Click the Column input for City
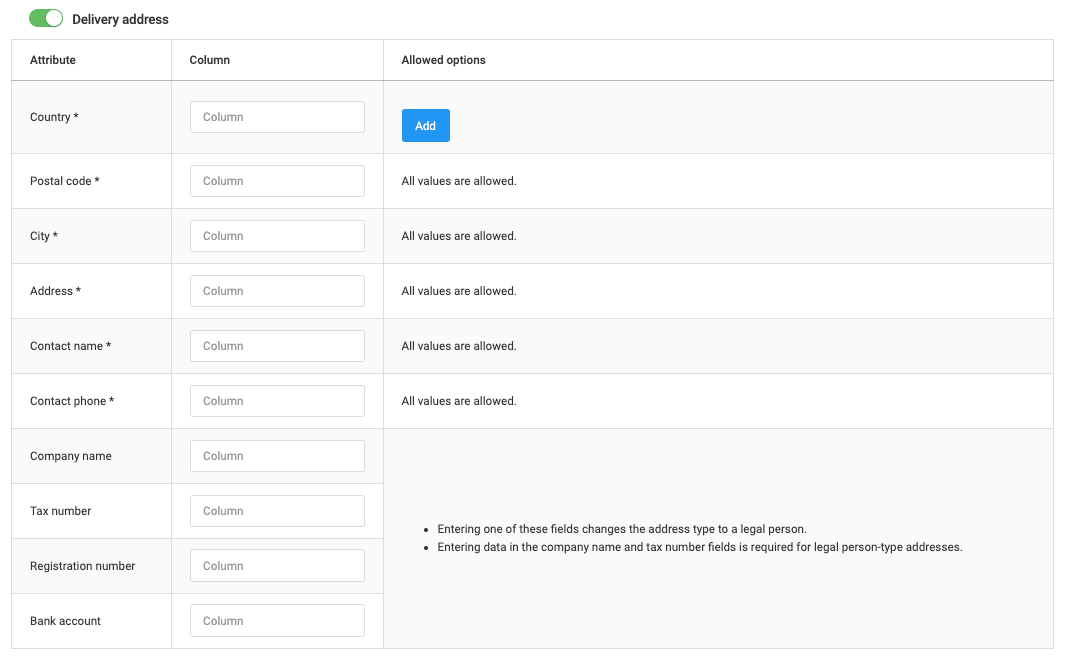The width and height of the screenshot is (1065, 662). (x=277, y=235)
